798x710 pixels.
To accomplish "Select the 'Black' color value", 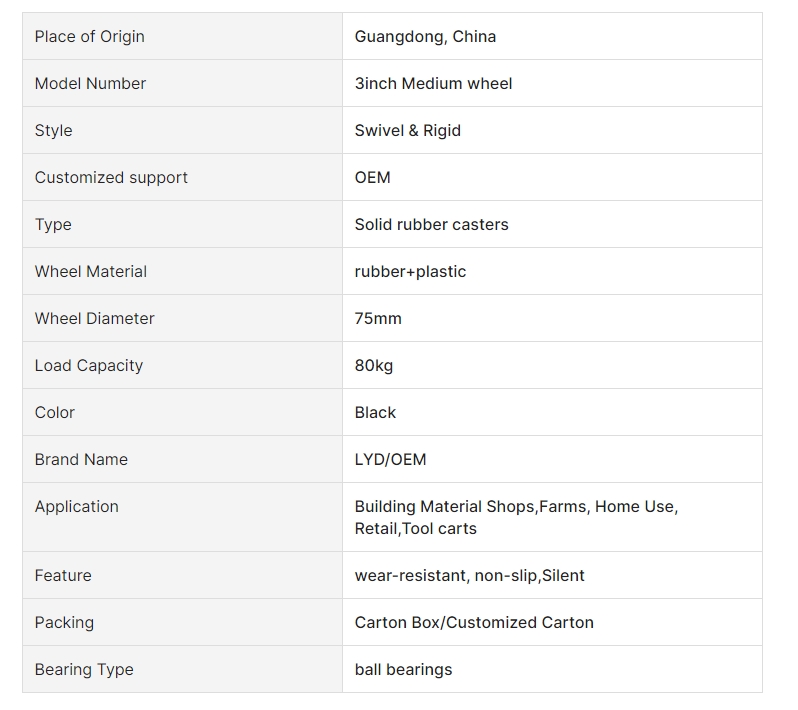I will 375,412.
